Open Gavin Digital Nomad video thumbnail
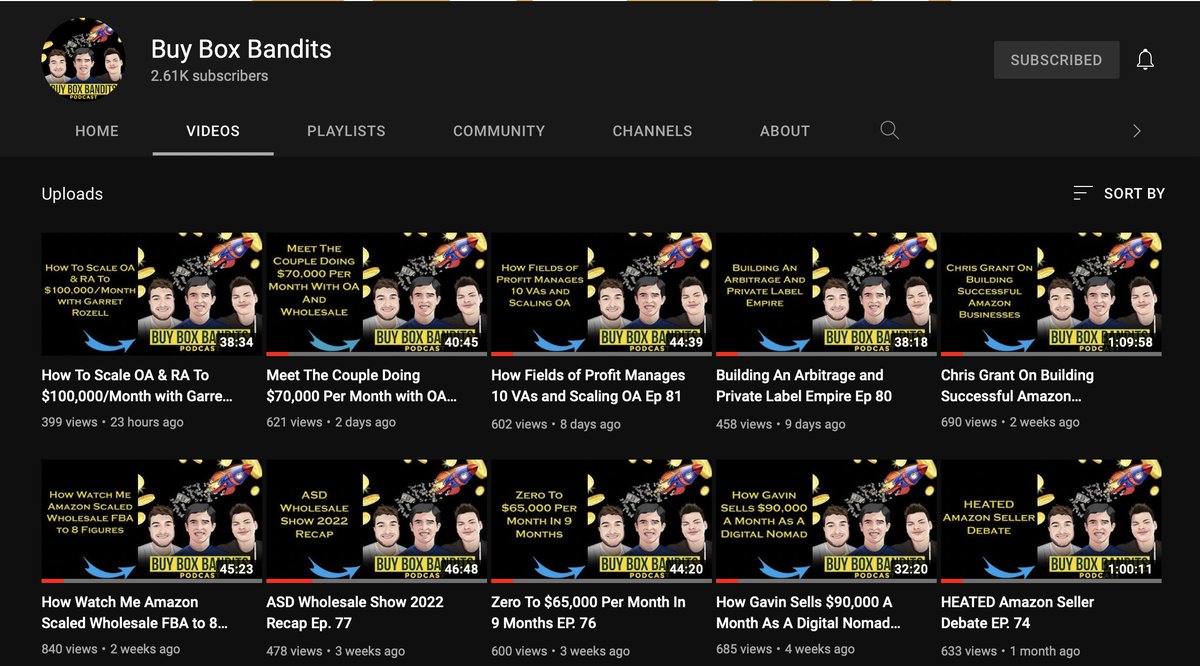 click(827, 521)
